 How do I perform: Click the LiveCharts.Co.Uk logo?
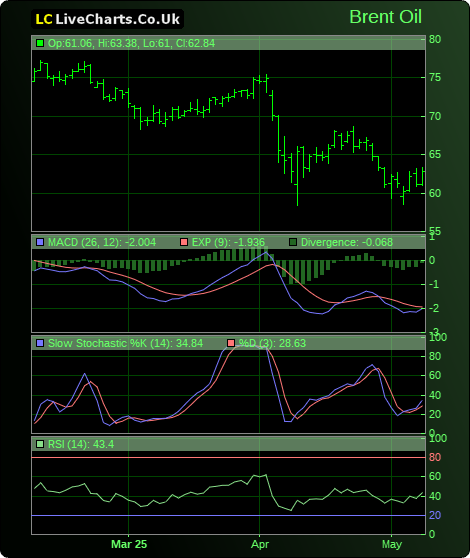pos(107,19)
